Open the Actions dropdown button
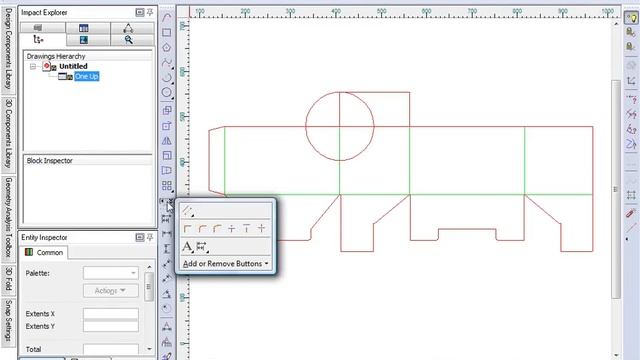This screenshot has width=640, height=360. [x=111, y=291]
